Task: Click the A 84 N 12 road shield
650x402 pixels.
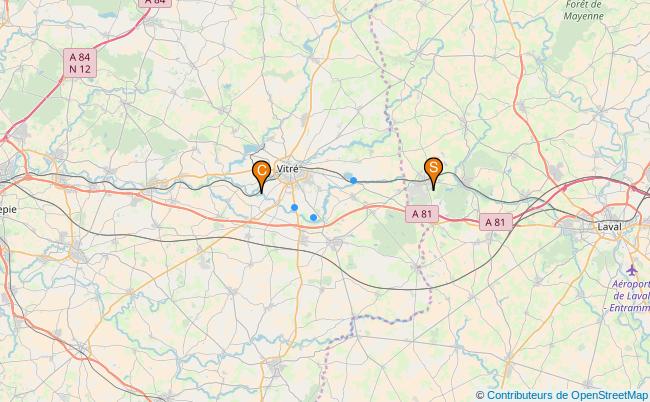Action: (x=80, y=63)
